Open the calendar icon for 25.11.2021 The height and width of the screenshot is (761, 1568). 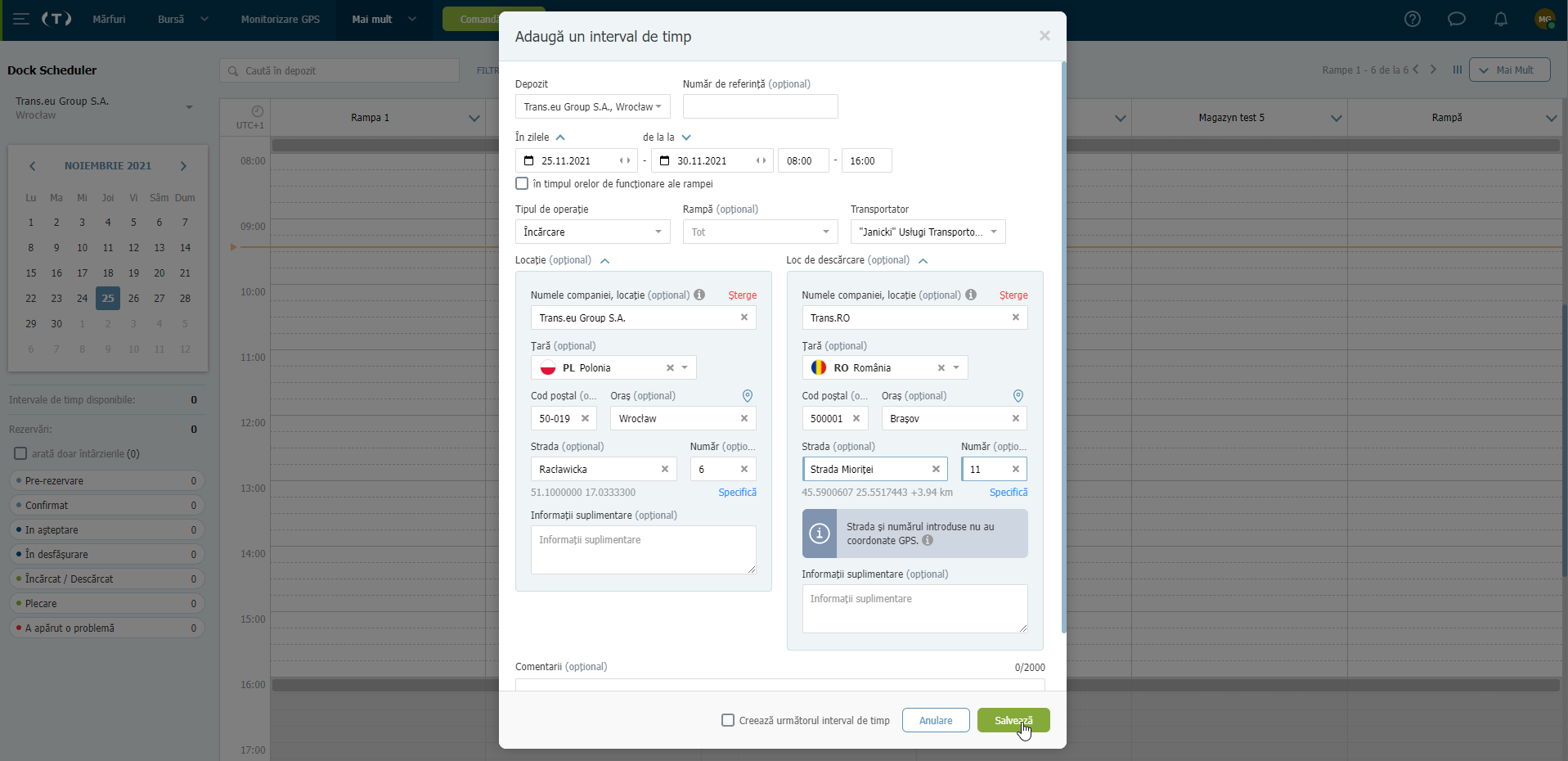tap(528, 161)
